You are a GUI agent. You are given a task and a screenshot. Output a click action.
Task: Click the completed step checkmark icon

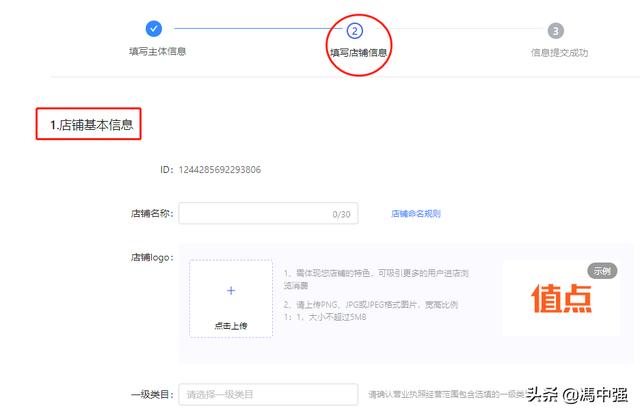pos(153,29)
